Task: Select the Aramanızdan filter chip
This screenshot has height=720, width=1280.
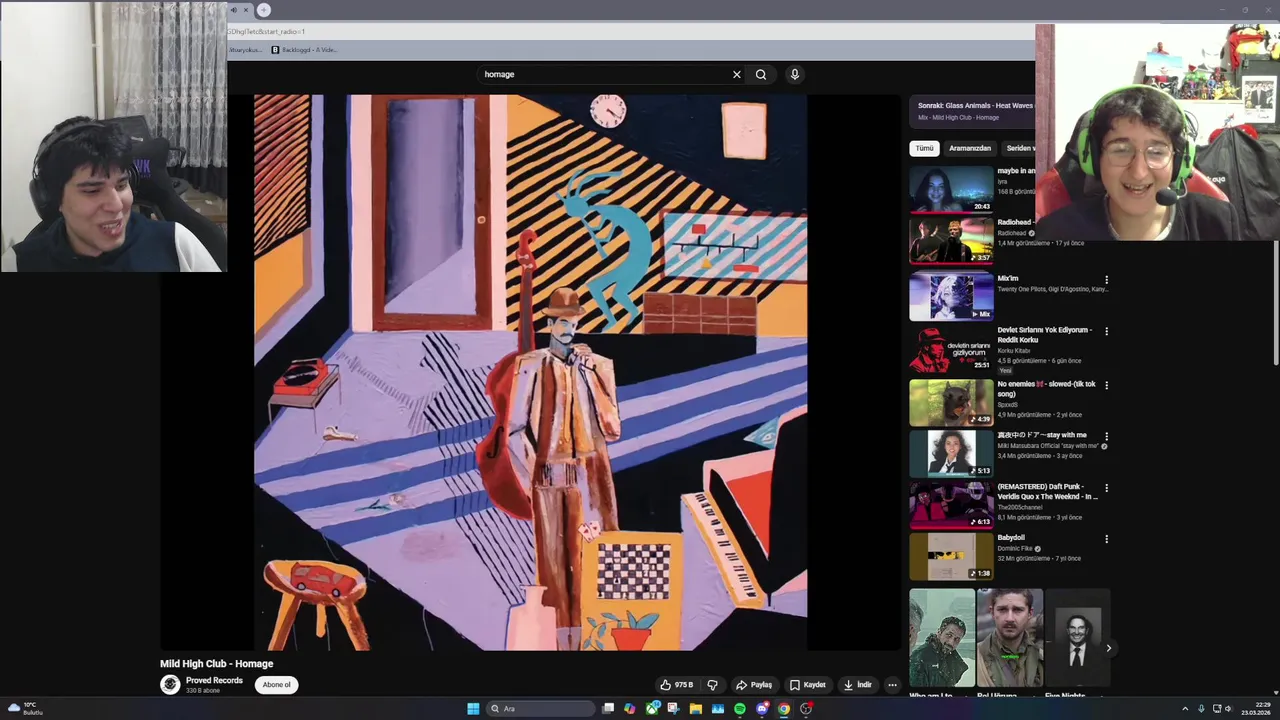Action: click(x=970, y=148)
